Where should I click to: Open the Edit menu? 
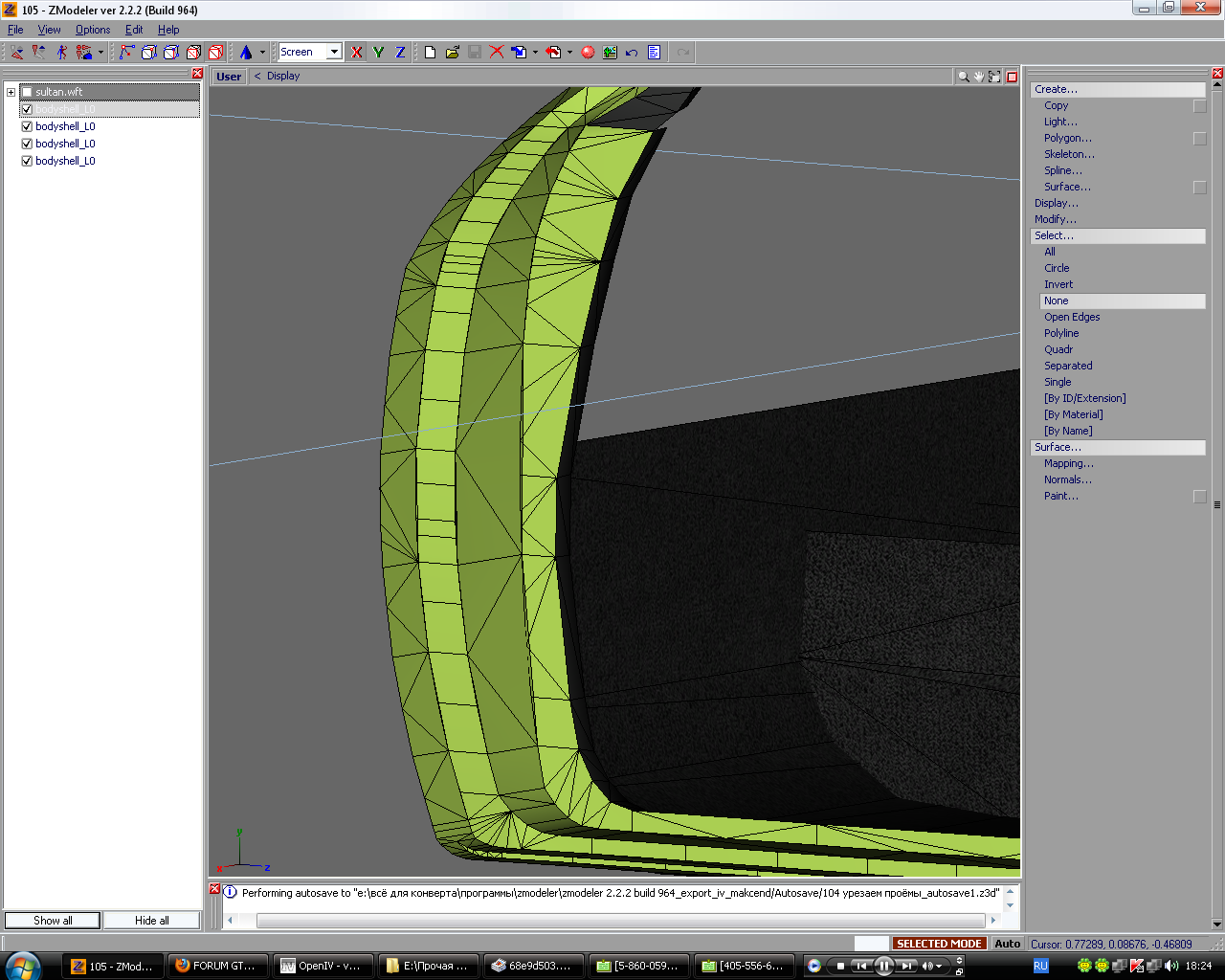134,30
